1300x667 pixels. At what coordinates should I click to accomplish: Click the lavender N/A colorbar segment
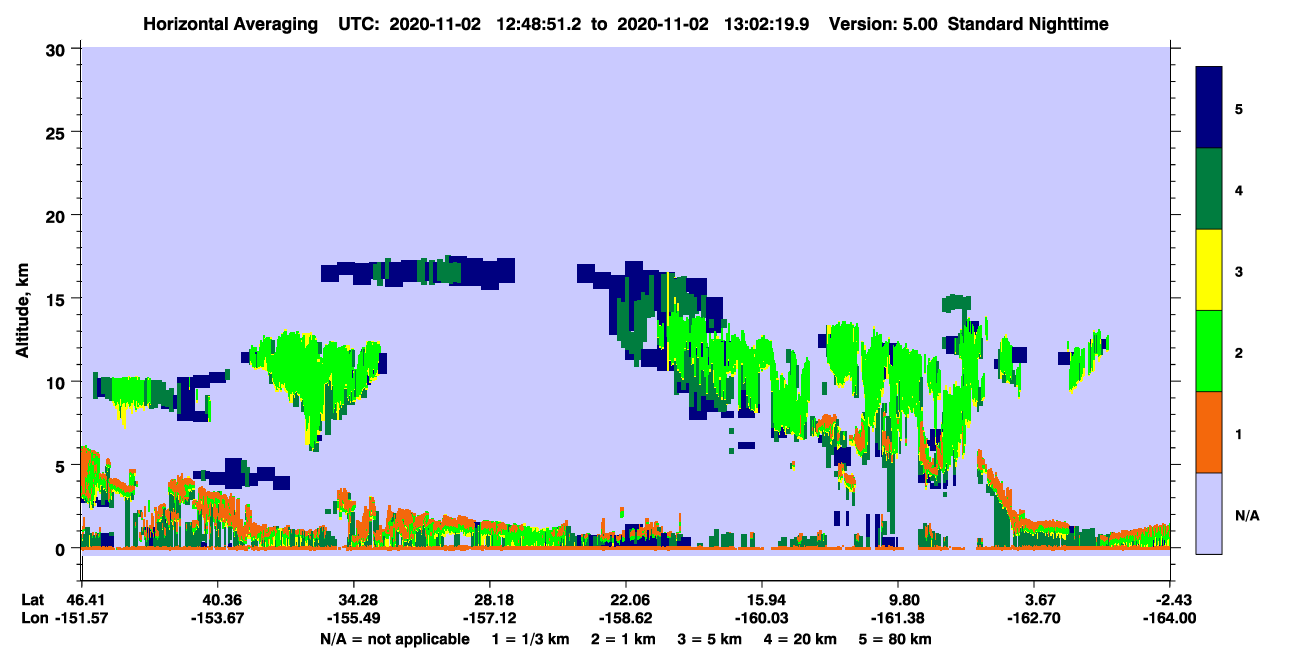click(x=1209, y=513)
